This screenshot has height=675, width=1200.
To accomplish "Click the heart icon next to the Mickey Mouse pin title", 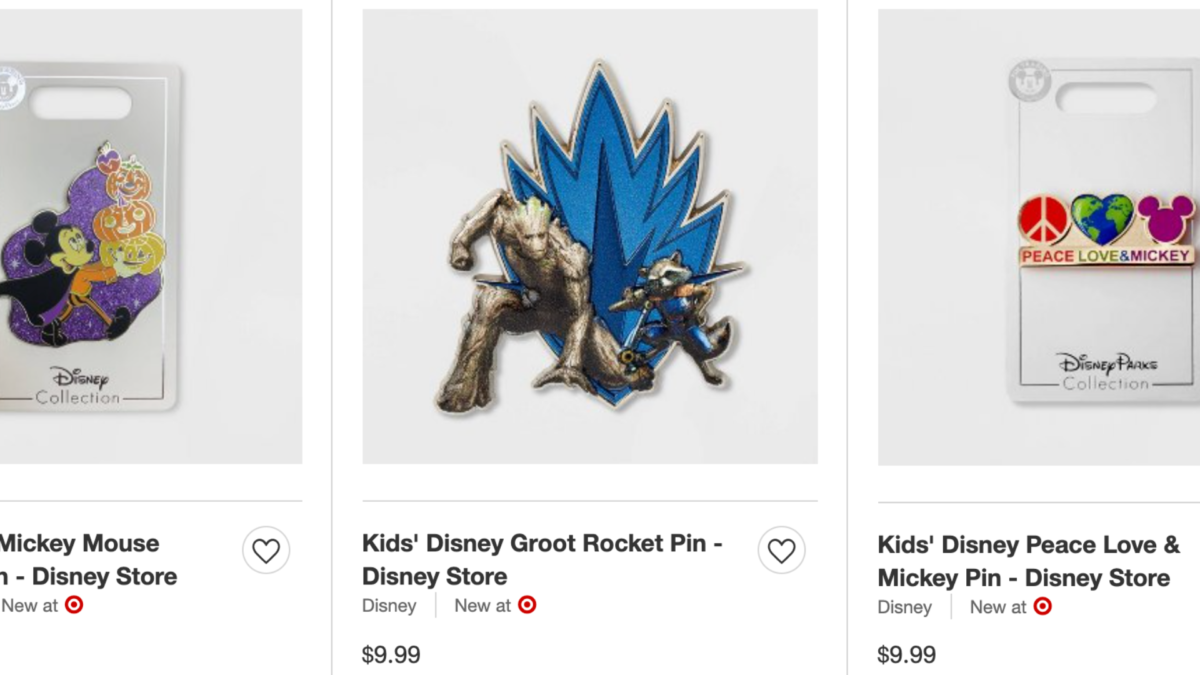I will click(x=266, y=551).
